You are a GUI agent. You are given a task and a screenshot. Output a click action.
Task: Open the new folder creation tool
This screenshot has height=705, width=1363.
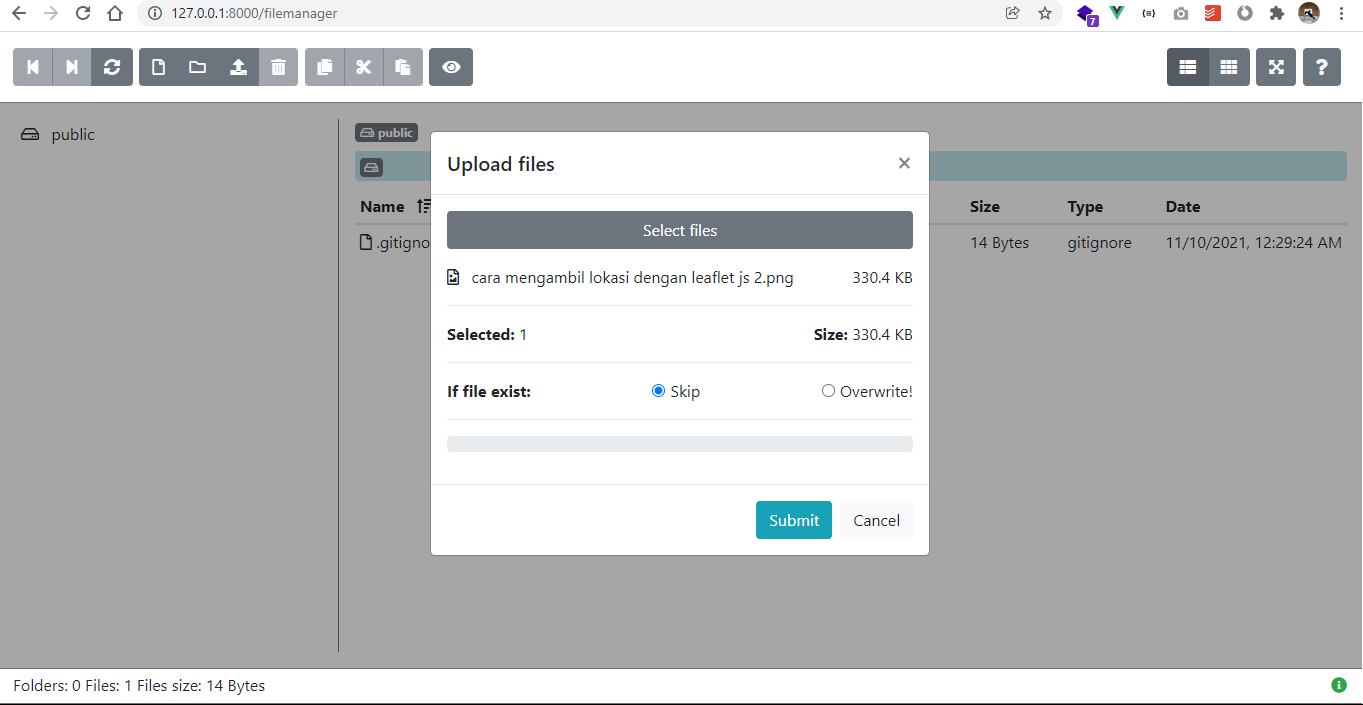point(197,66)
